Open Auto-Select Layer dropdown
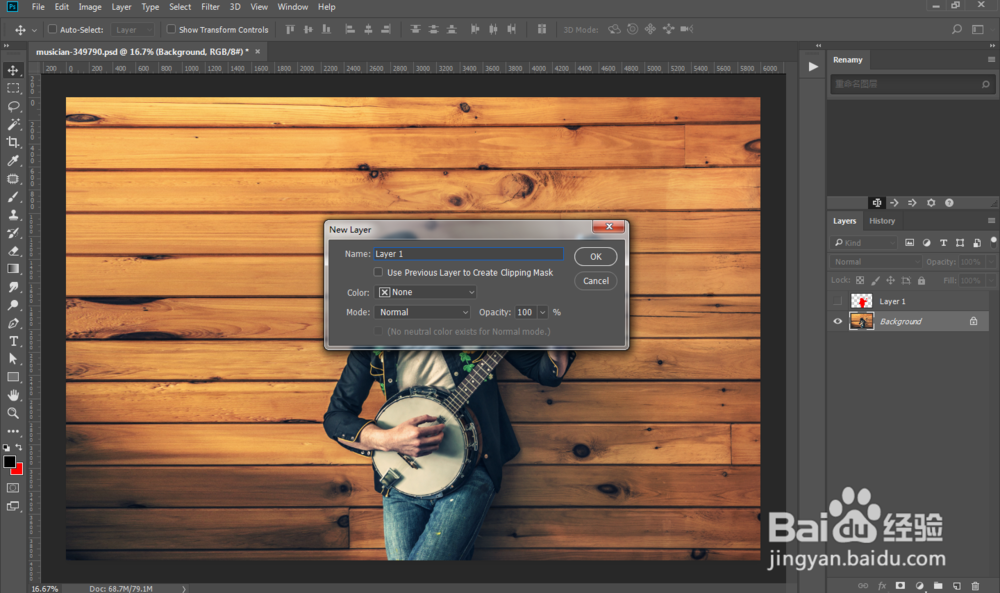The image size is (1000, 593). pyautogui.click(x=132, y=29)
